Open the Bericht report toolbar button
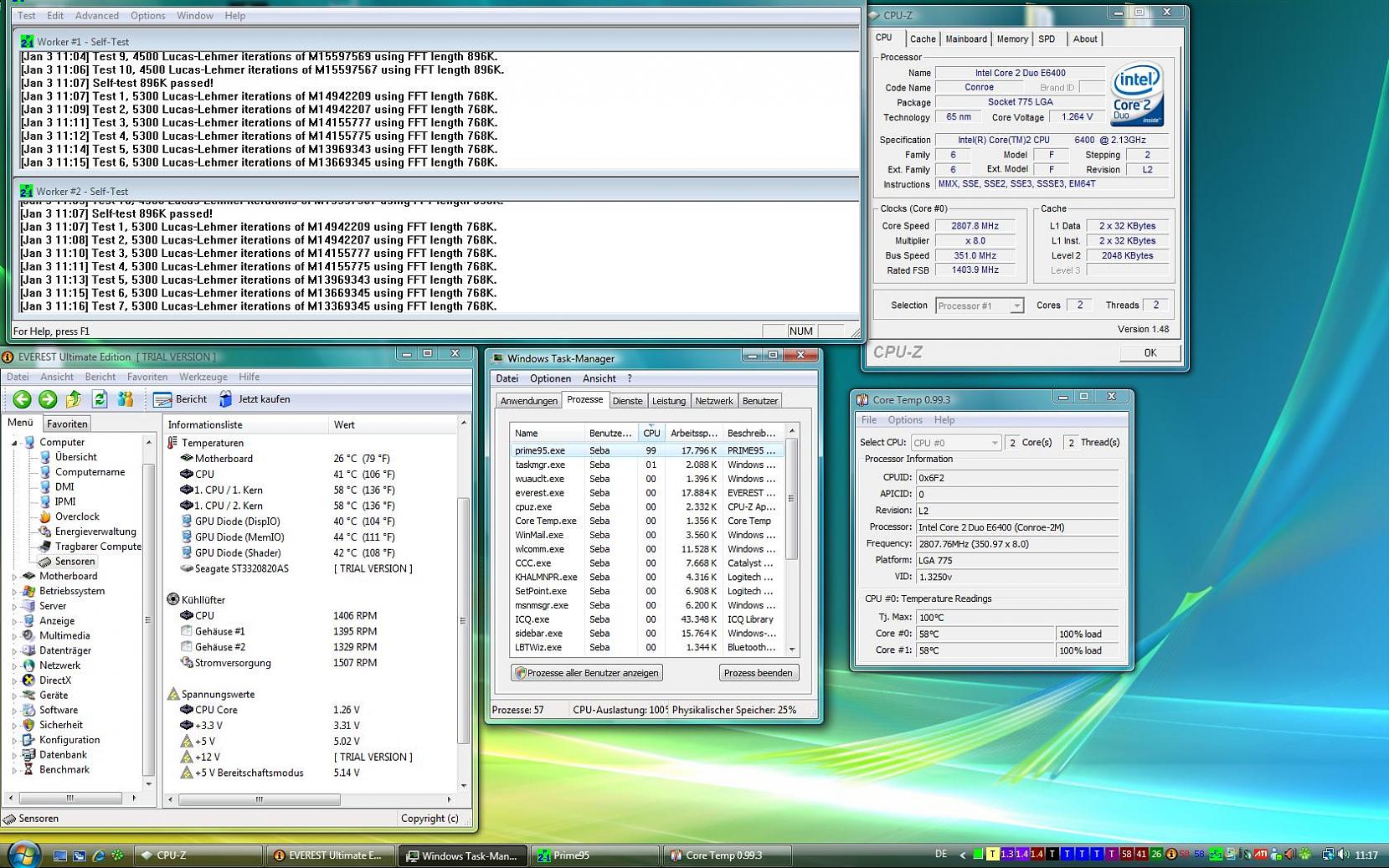This screenshot has height=868, width=1389. [x=180, y=399]
